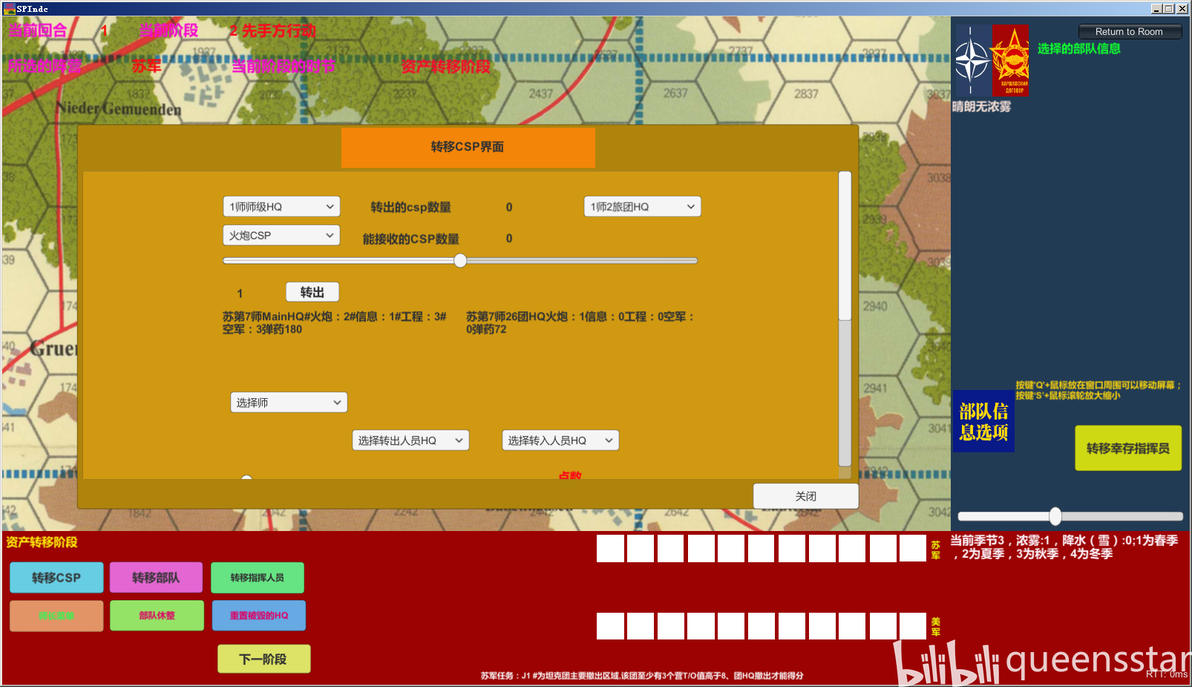Click the 部队休整 light green button
The width and height of the screenshot is (1192, 687).
(157, 616)
